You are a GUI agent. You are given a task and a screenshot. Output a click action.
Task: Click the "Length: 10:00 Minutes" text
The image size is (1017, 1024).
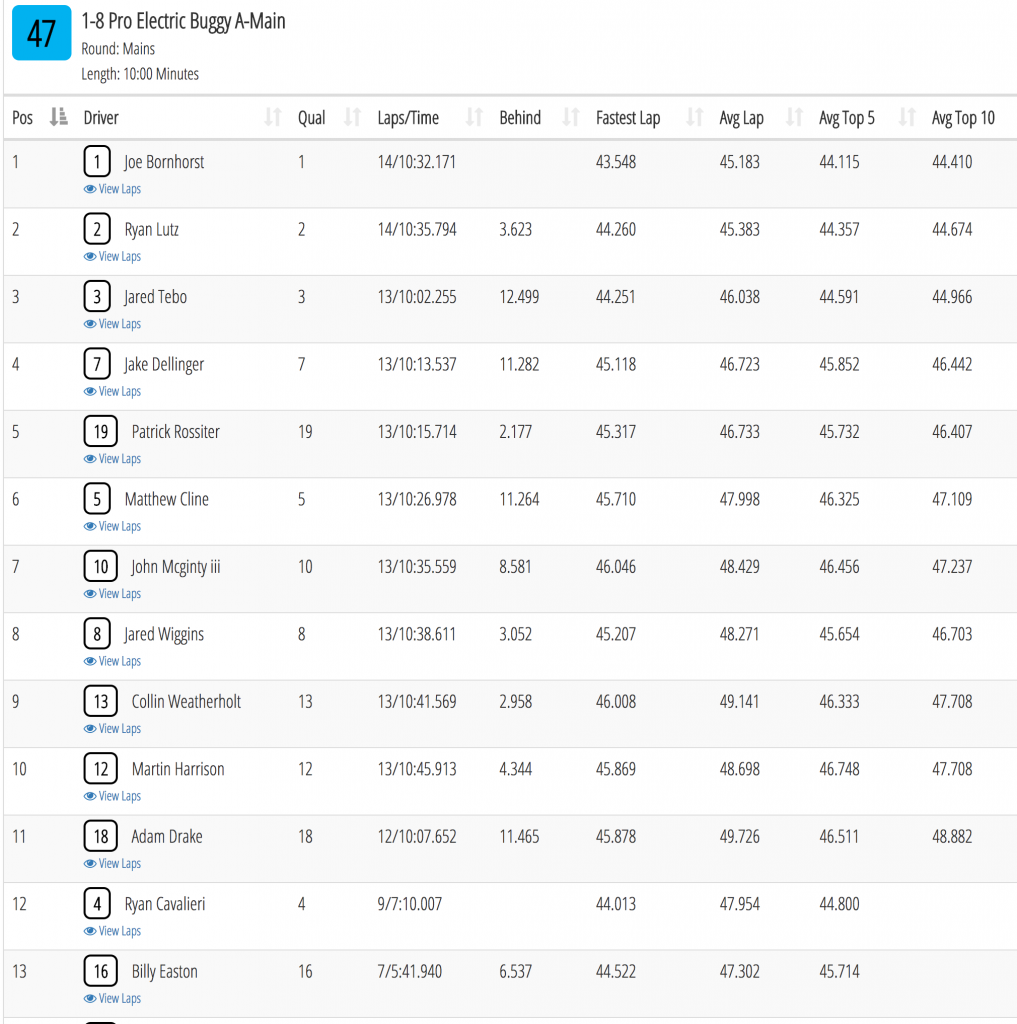pyautogui.click(x=140, y=74)
